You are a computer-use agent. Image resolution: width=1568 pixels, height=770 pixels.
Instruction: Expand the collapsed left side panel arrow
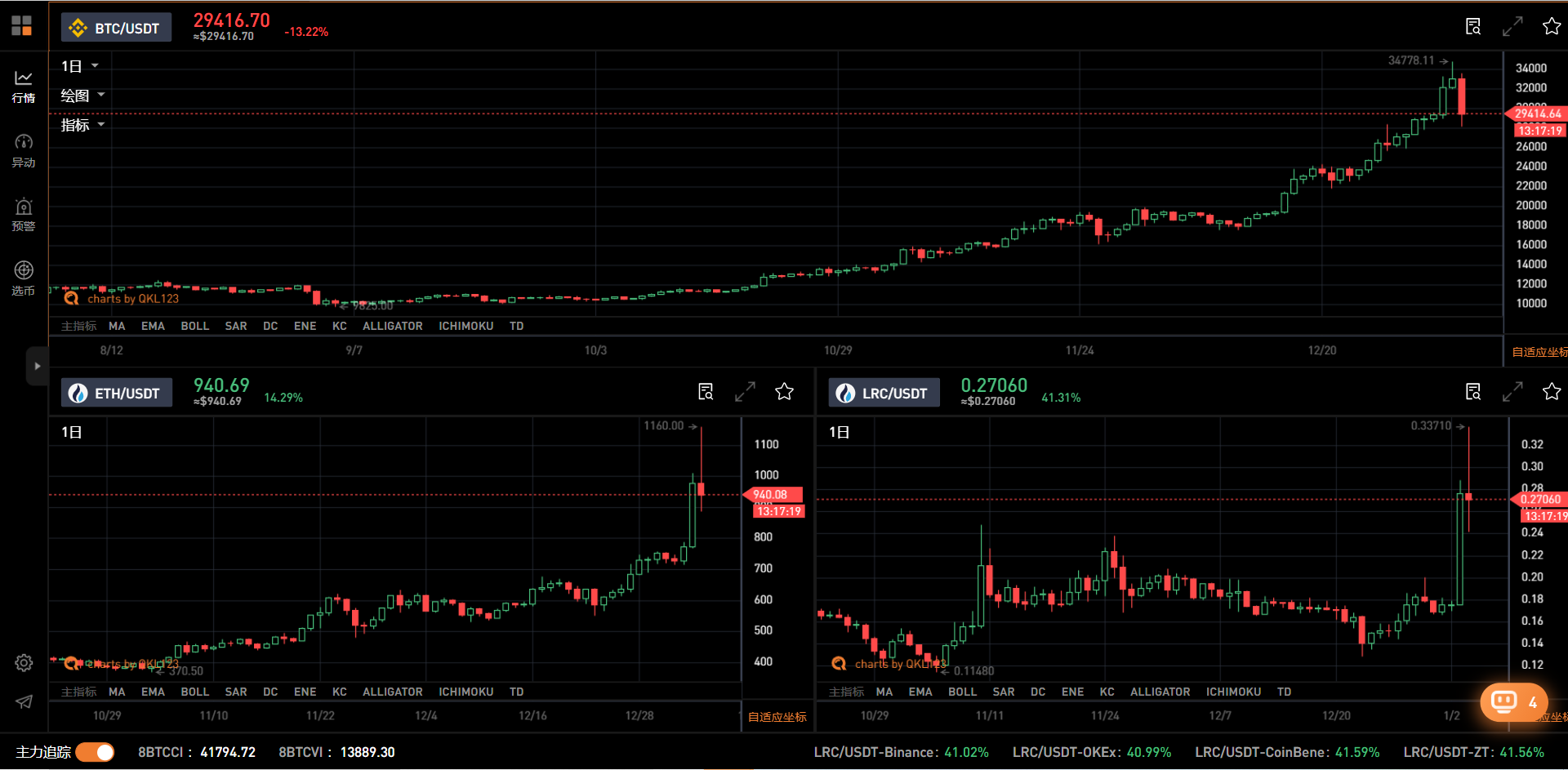pyautogui.click(x=37, y=366)
